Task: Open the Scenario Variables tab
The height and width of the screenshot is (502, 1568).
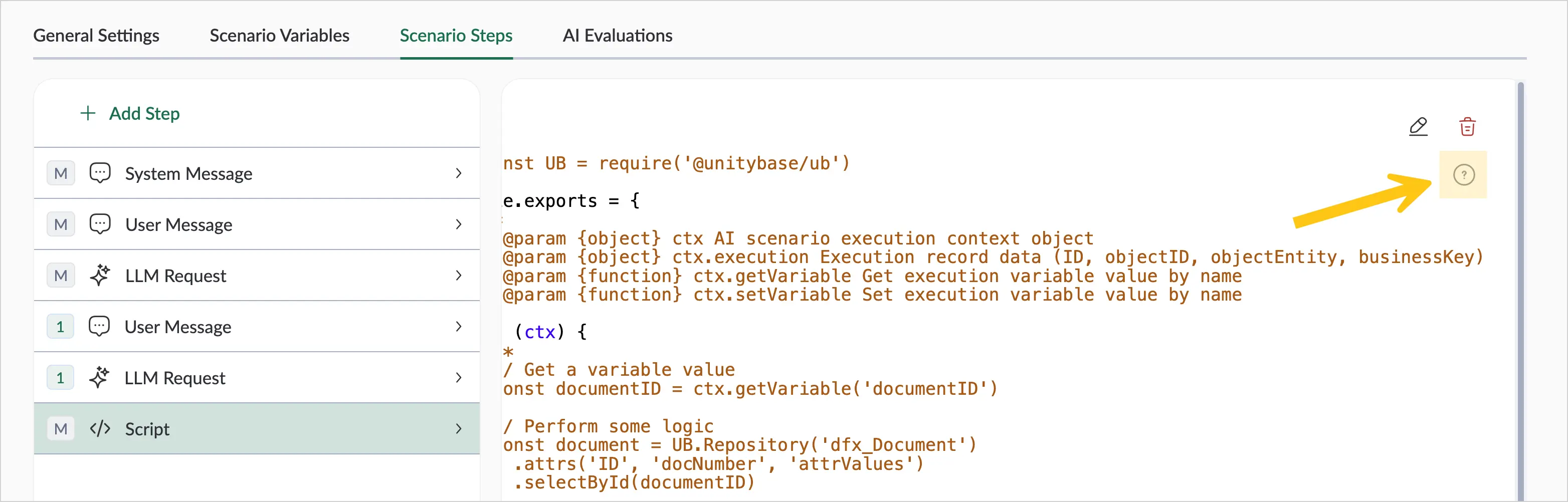Action: tap(279, 35)
